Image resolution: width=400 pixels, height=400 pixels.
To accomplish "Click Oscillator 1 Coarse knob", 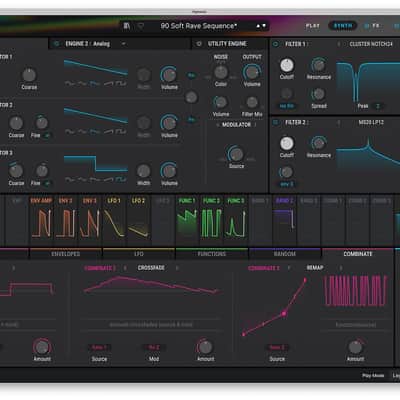I will [x=29, y=75].
